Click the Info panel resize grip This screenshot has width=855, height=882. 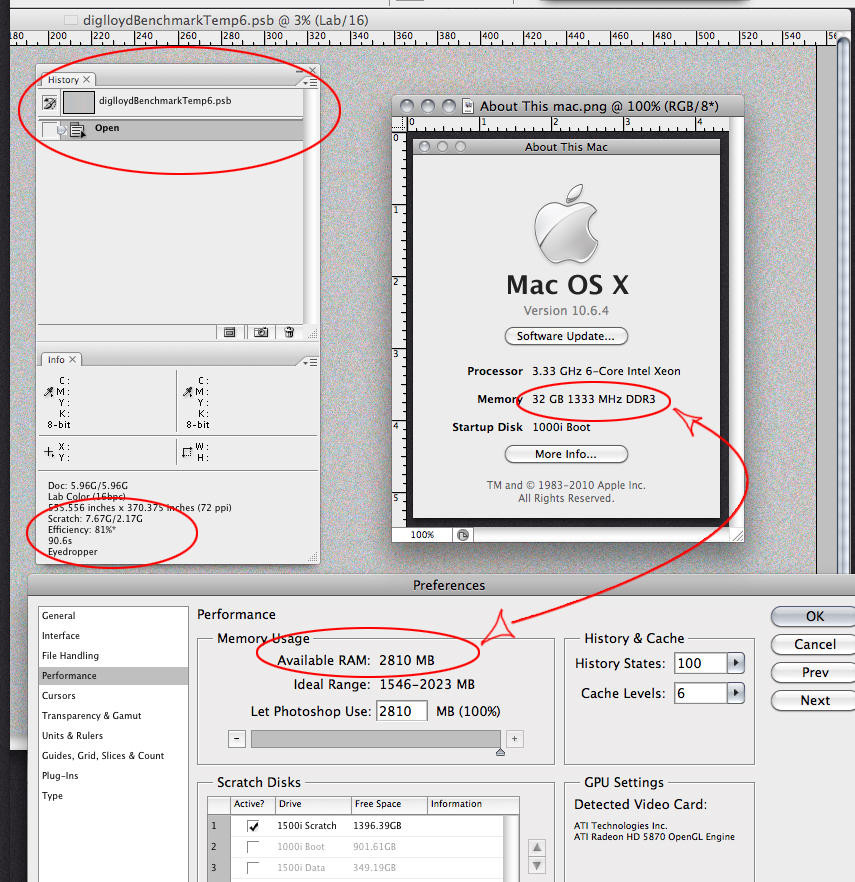[313, 557]
